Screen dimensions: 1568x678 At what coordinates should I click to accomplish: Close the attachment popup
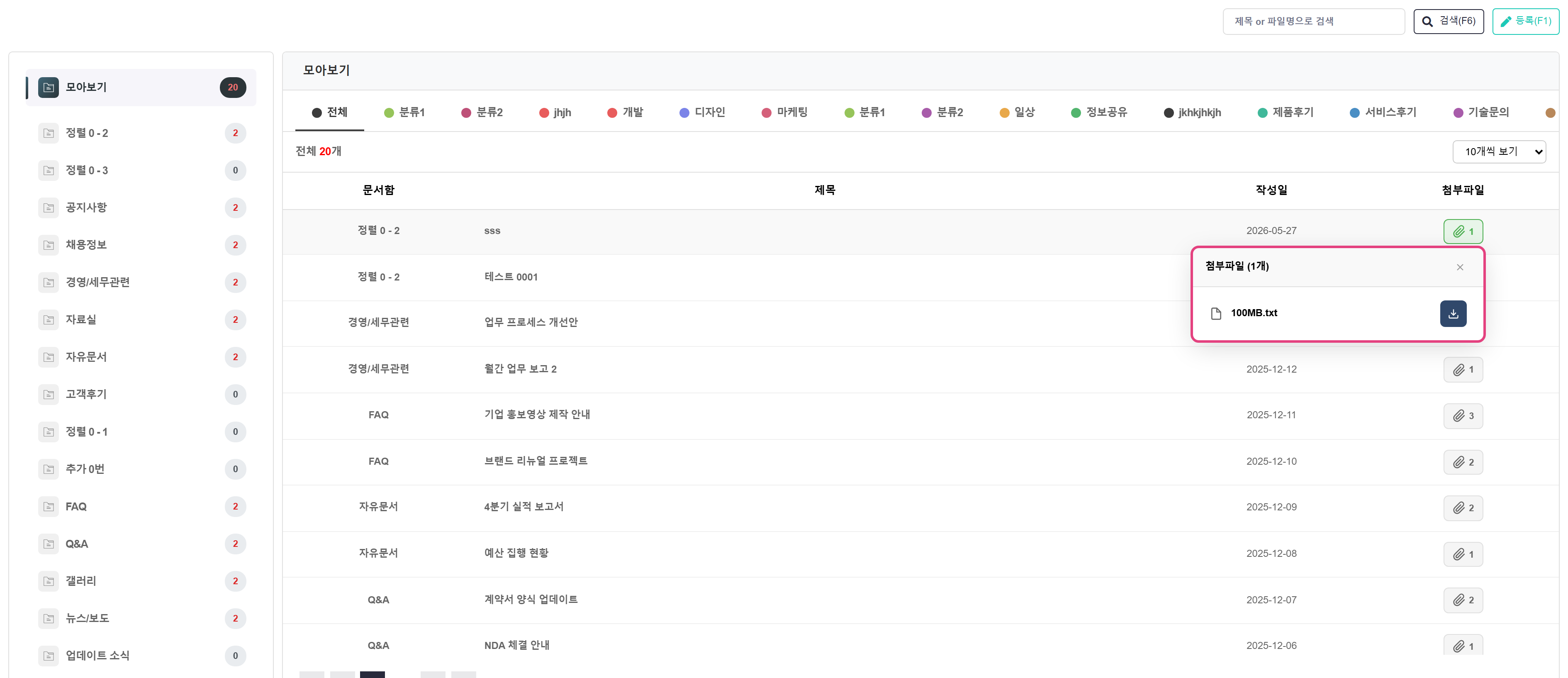coord(1460,267)
